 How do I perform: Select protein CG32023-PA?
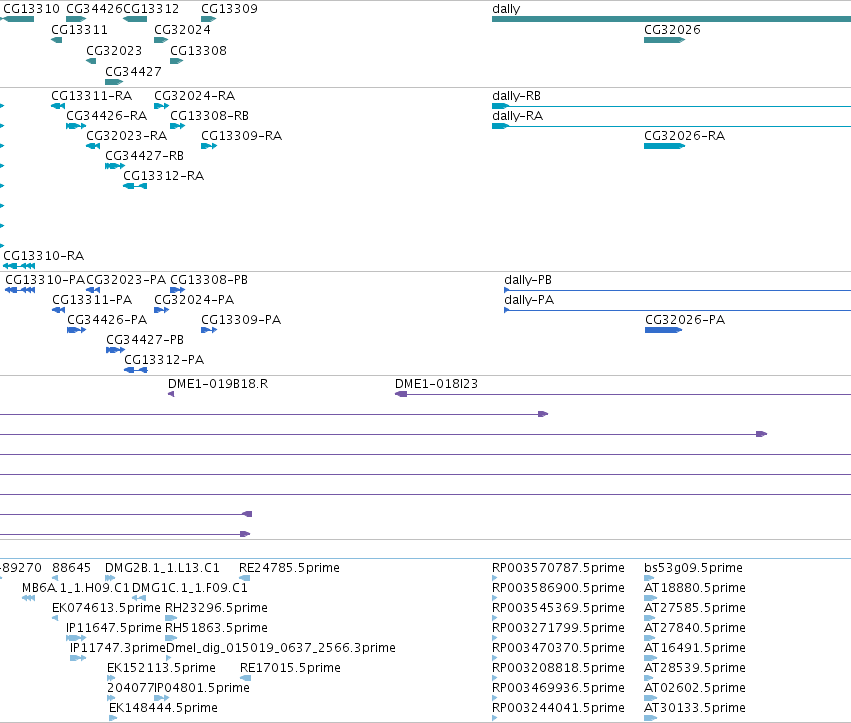pyautogui.click(x=93, y=290)
